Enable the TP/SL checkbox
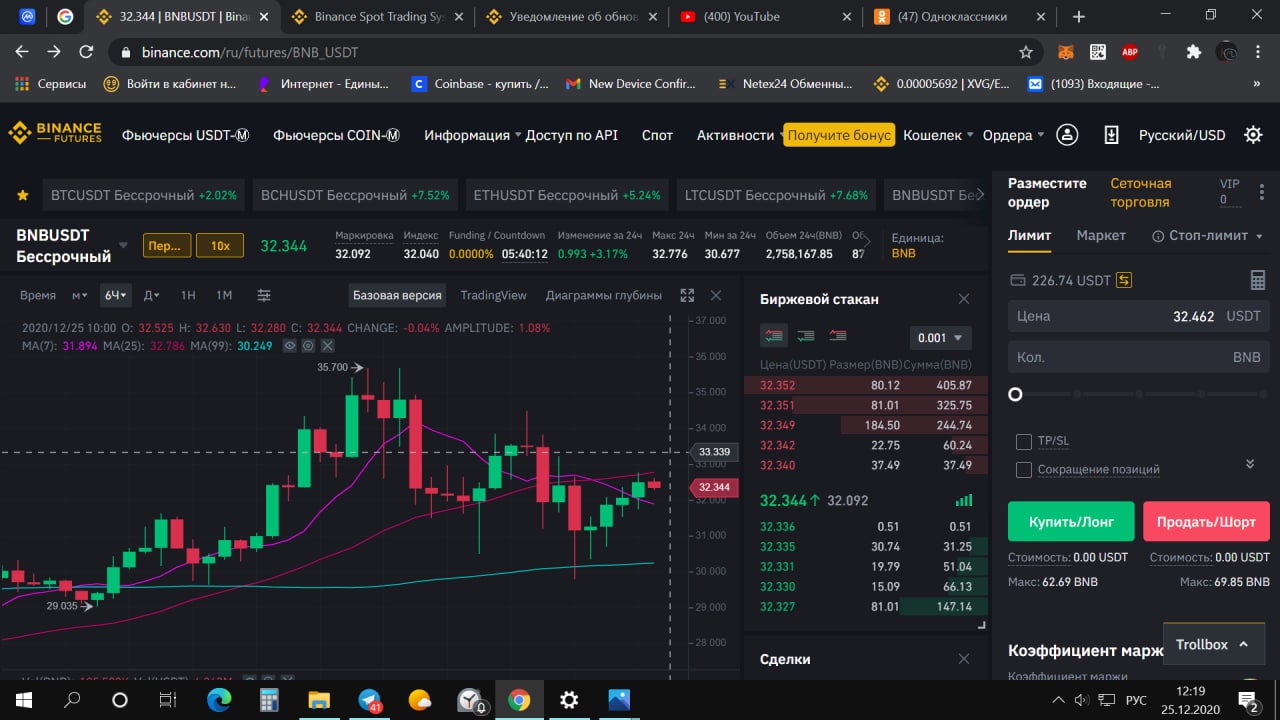Image resolution: width=1280 pixels, height=720 pixels. [x=1023, y=441]
